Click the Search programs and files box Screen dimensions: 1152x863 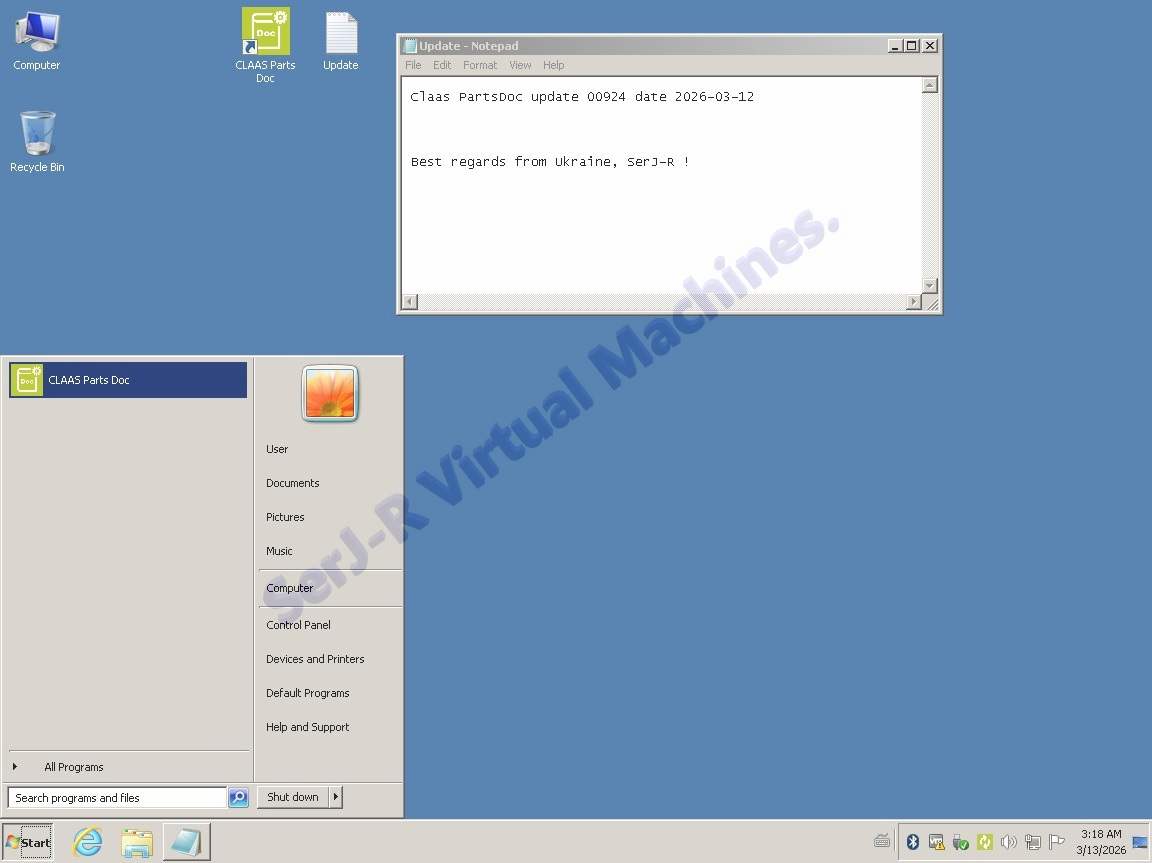tap(117, 798)
